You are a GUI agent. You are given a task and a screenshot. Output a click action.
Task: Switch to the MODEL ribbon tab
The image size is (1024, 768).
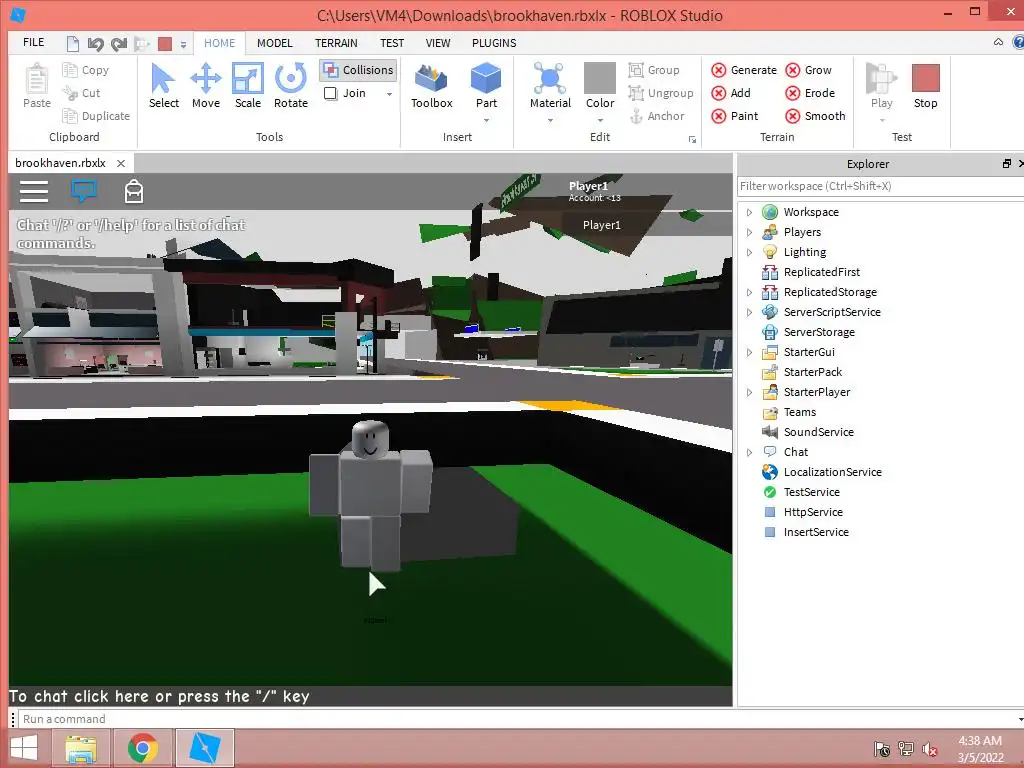[274, 43]
